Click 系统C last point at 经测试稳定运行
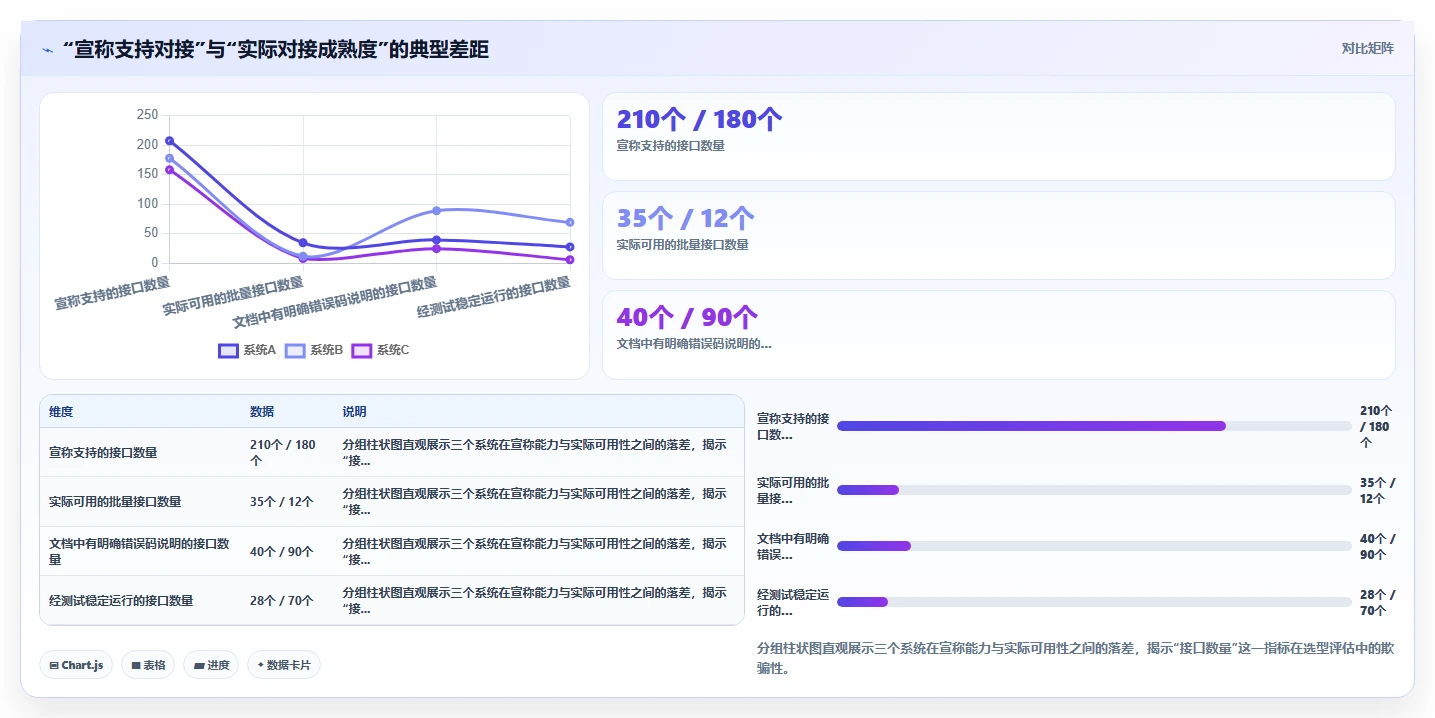The width and height of the screenshot is (1435, 718). click(x=570, y=260)
